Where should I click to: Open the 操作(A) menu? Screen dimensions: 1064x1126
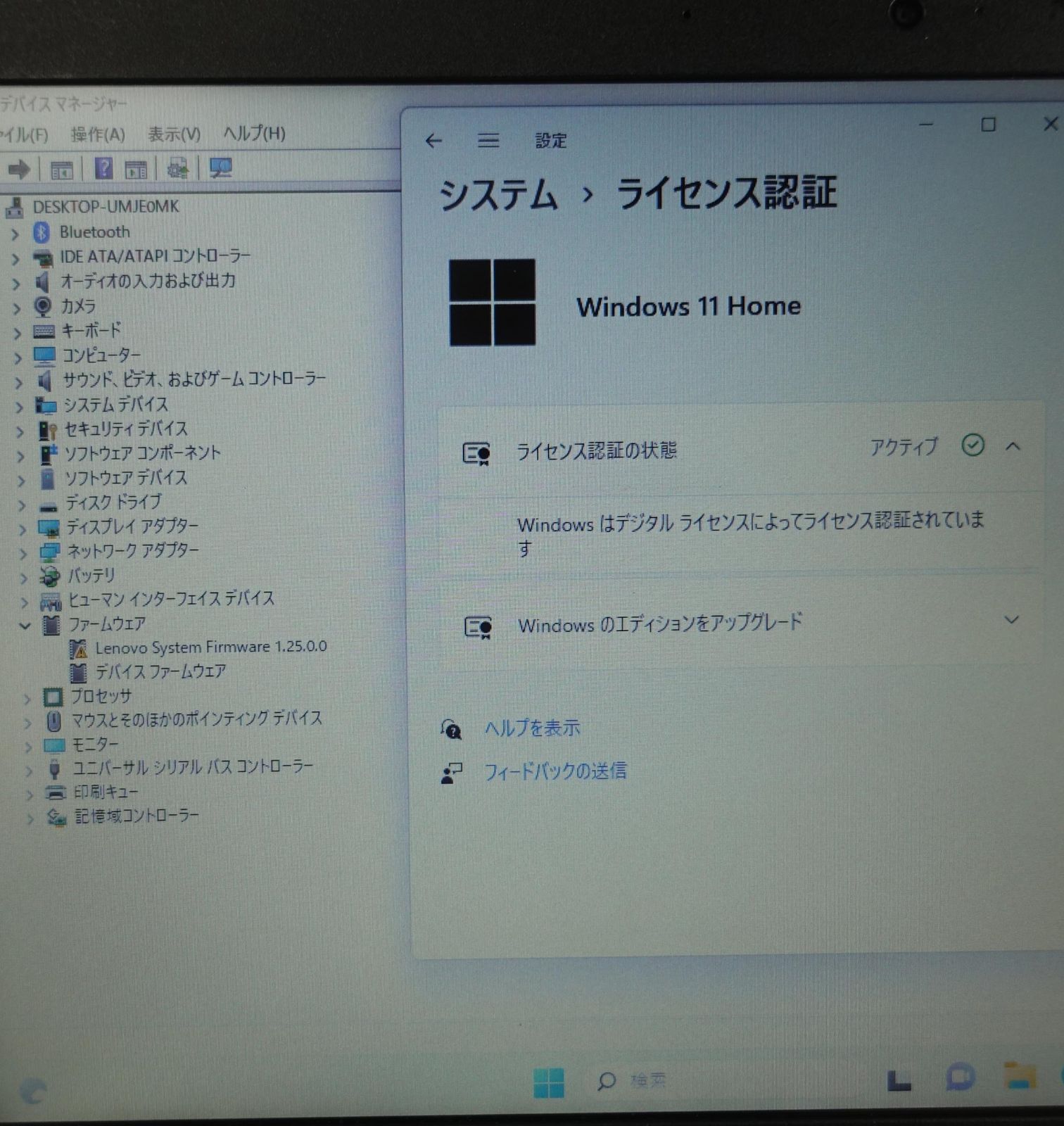(98, 134)
